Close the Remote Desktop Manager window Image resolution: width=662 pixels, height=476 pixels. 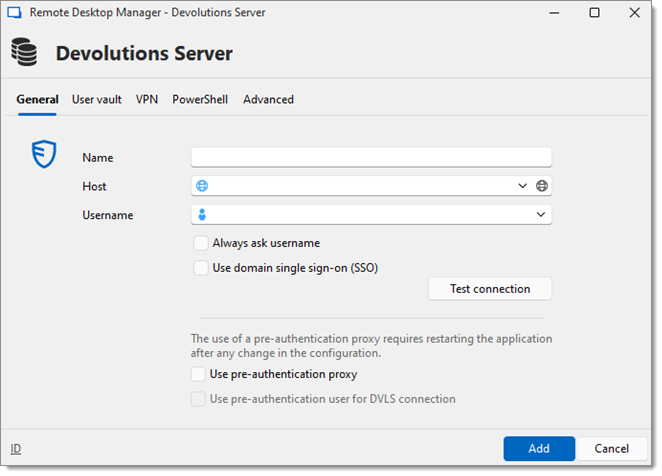tap(635, 13)
